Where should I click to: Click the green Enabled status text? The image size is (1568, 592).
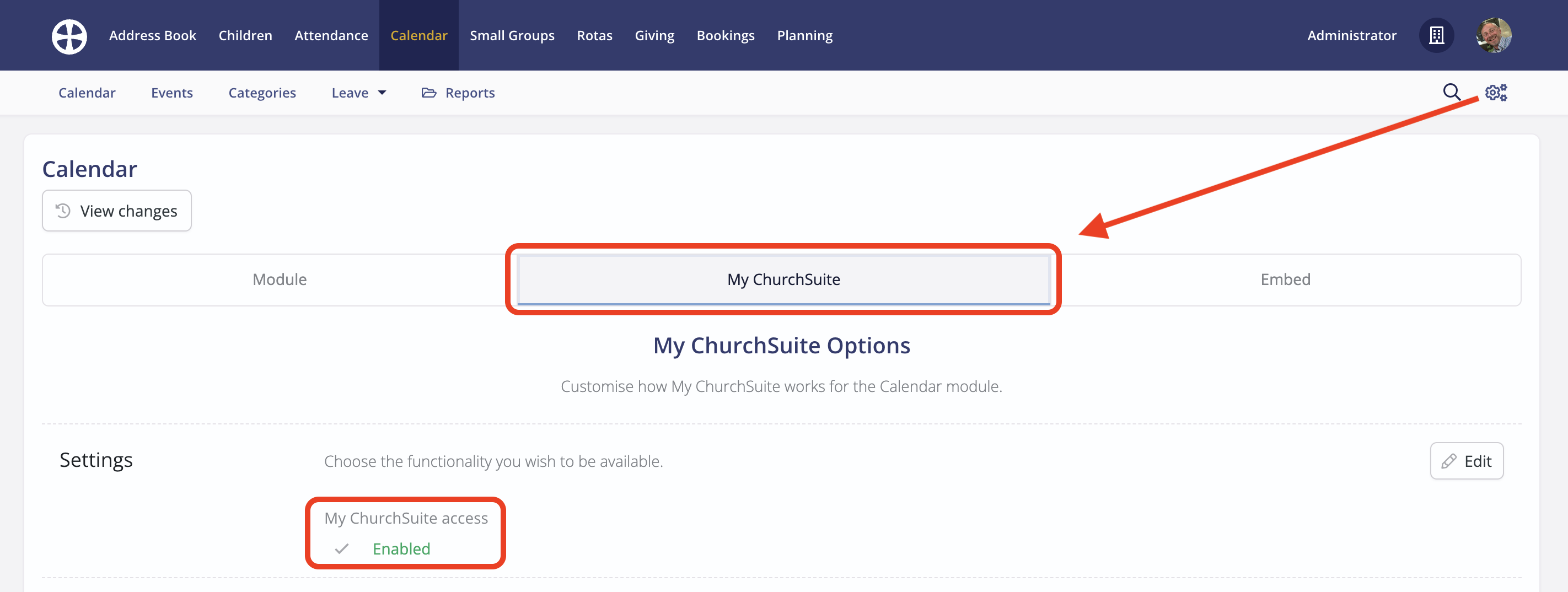tap(401, 549)
